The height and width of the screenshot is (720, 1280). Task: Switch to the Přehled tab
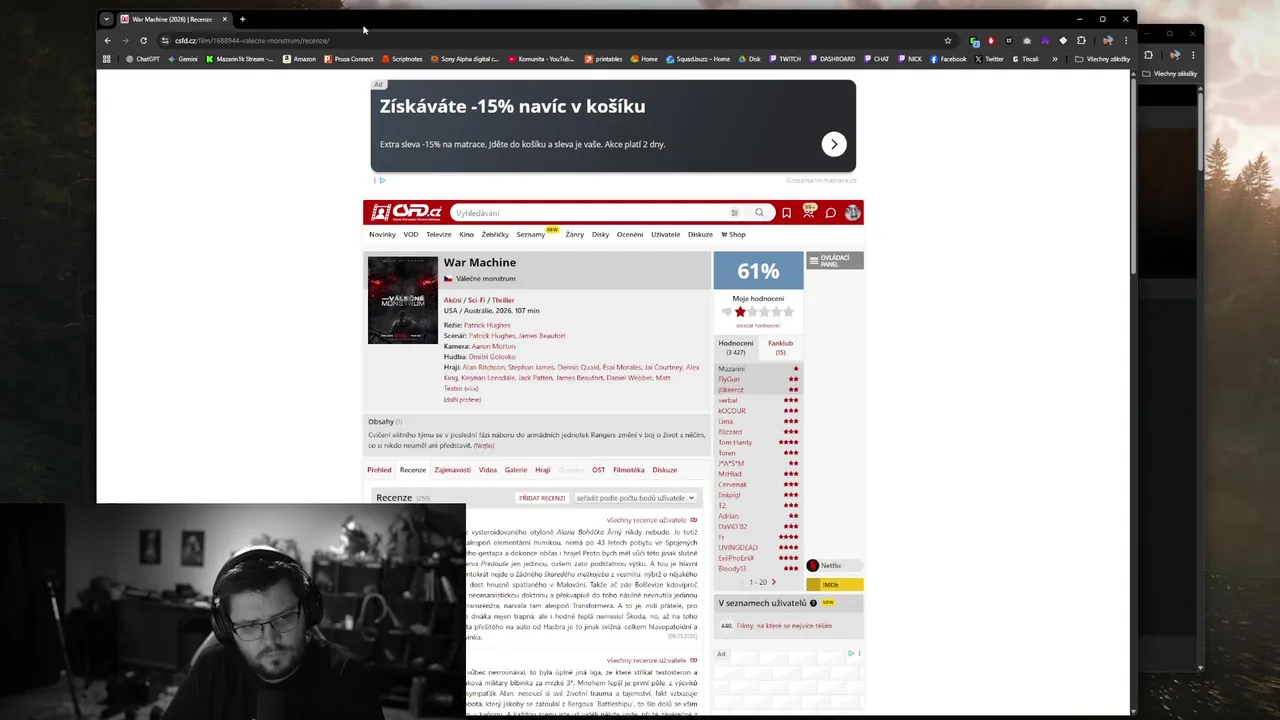(x=379, y=469)
